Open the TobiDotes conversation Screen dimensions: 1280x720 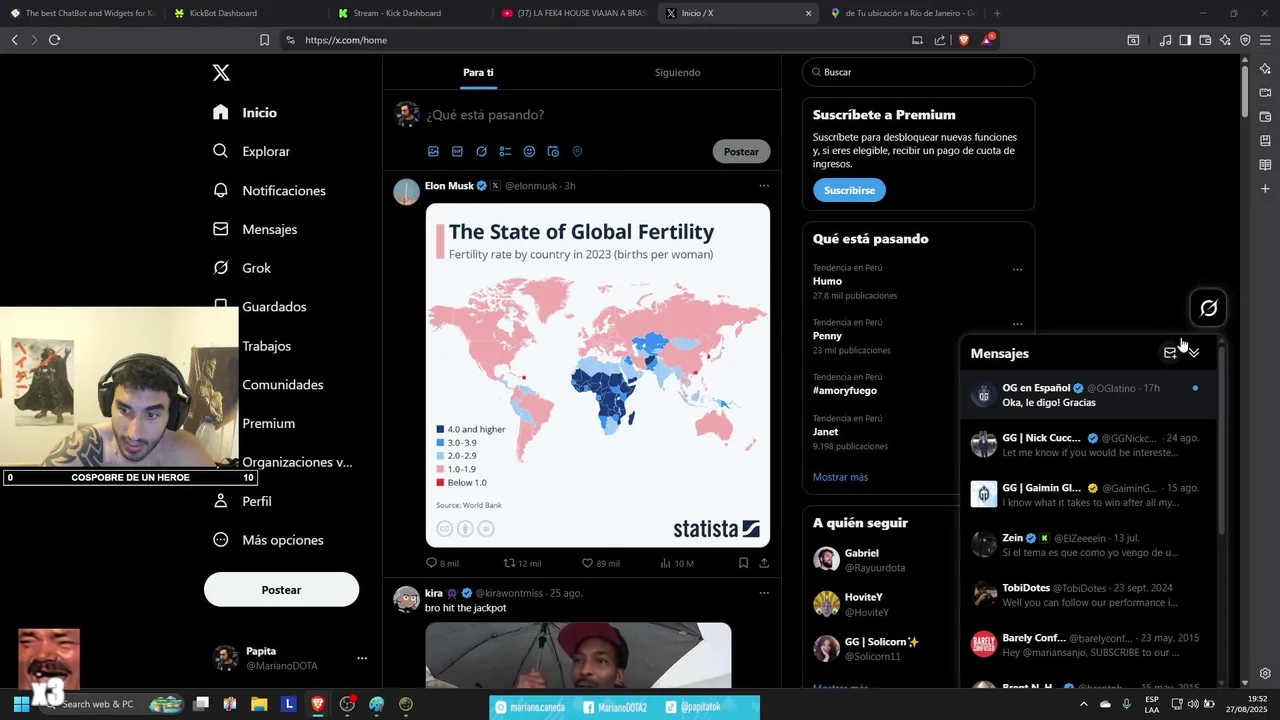click(x=1087, y=595)
